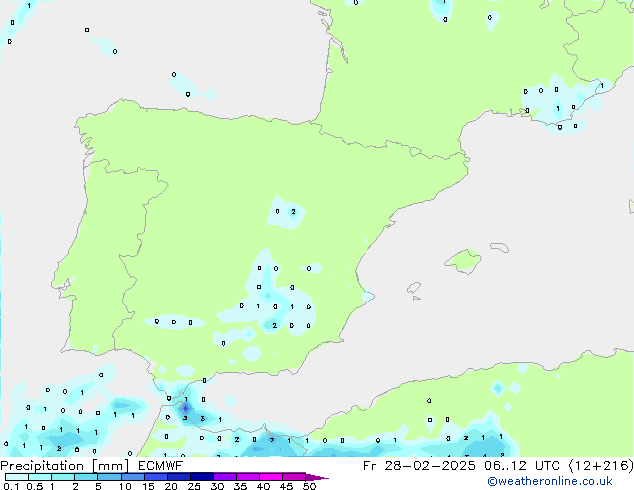
Task: Click Ibiza island outline on the map
Action: click(x=414, y=288)
